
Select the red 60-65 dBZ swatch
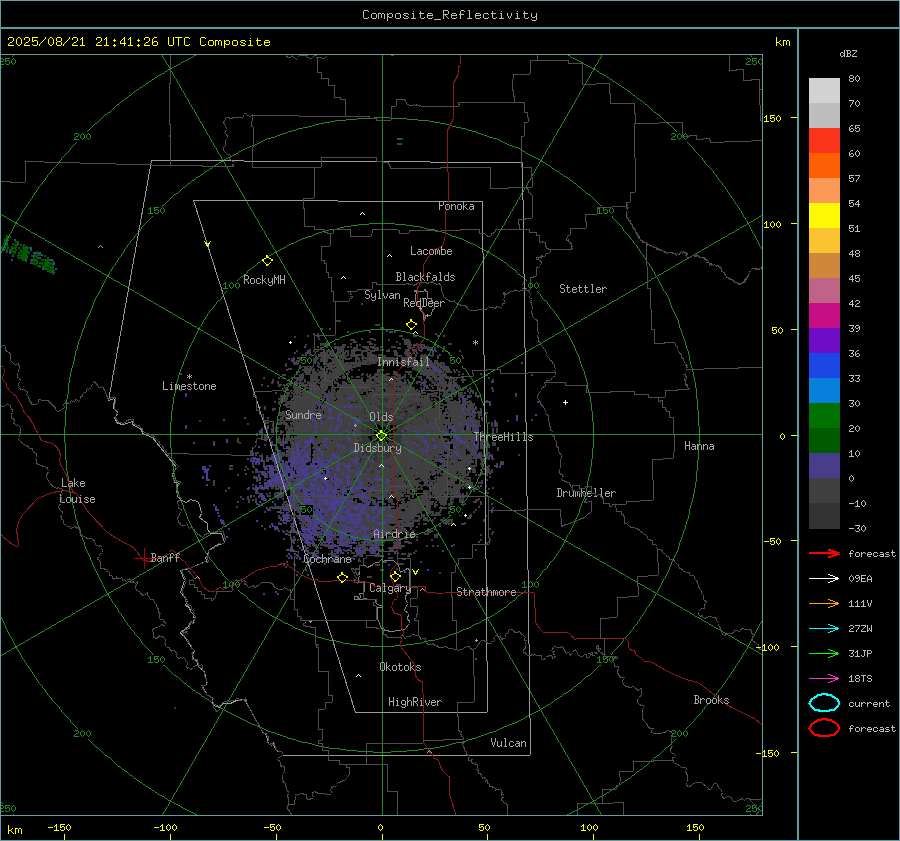(824, 141)
